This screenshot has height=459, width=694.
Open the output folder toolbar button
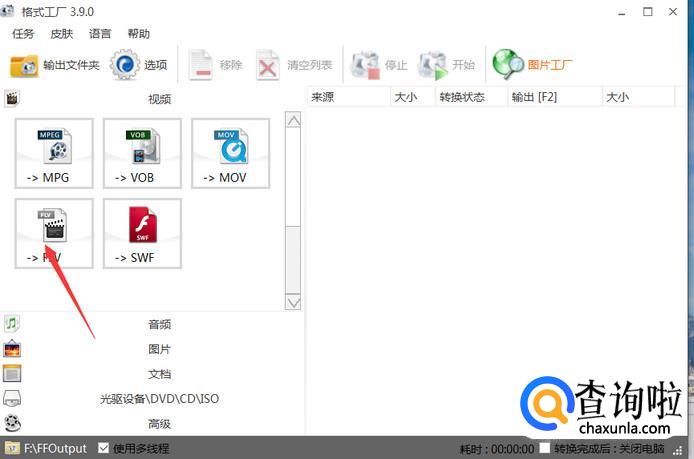[x=54, y=66]
